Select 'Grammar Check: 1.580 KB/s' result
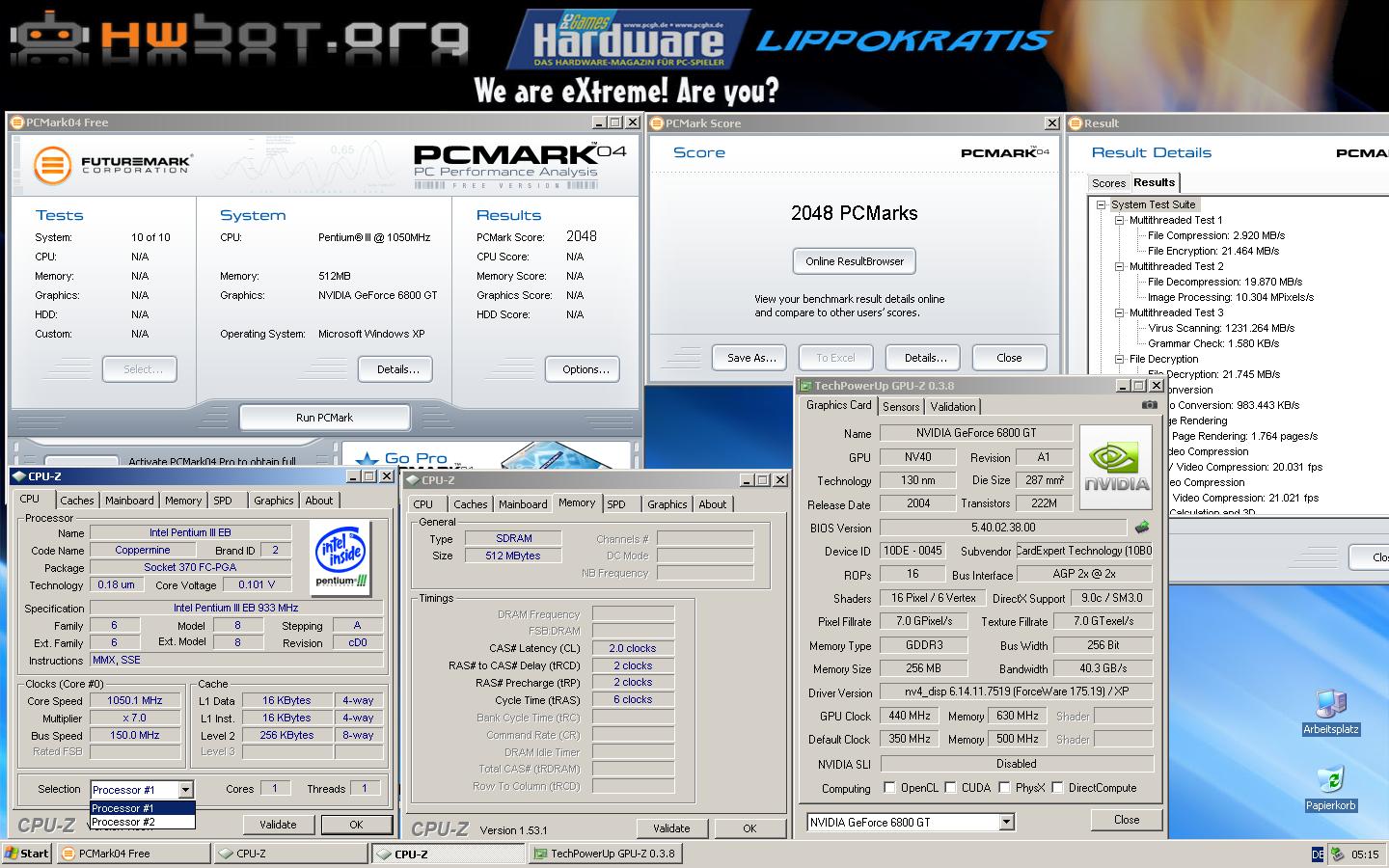The height and width of the screenshot is (868, 1389). 1213,343
